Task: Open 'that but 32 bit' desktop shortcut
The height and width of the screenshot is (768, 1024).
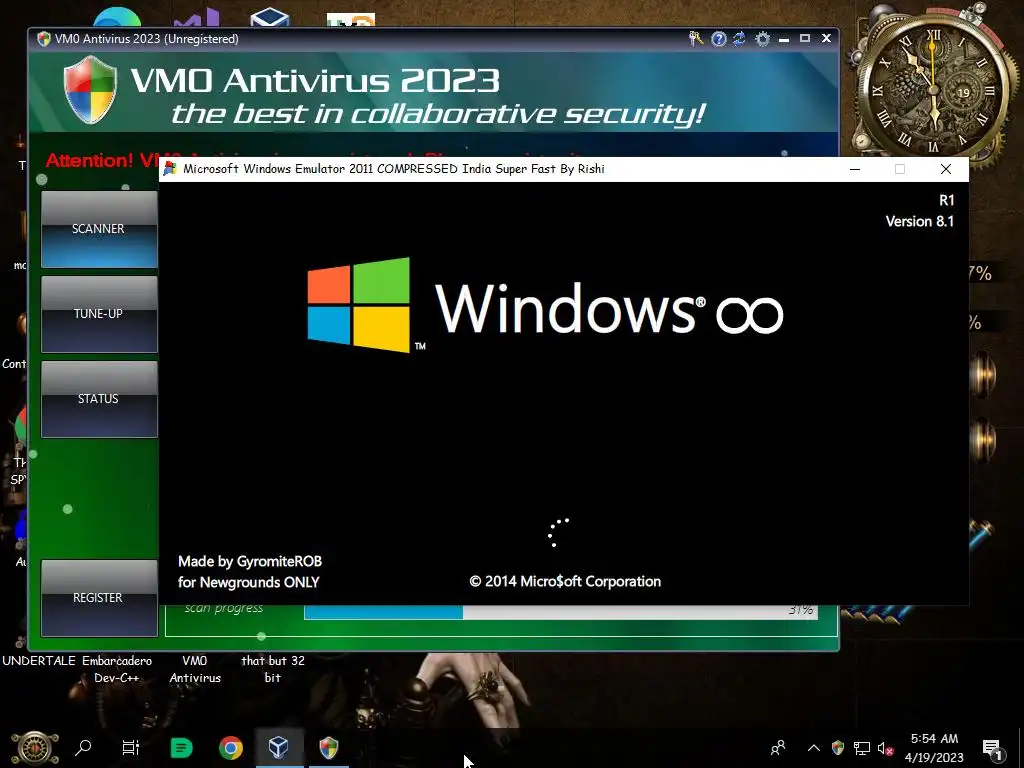Action: [x=273, y=669]
